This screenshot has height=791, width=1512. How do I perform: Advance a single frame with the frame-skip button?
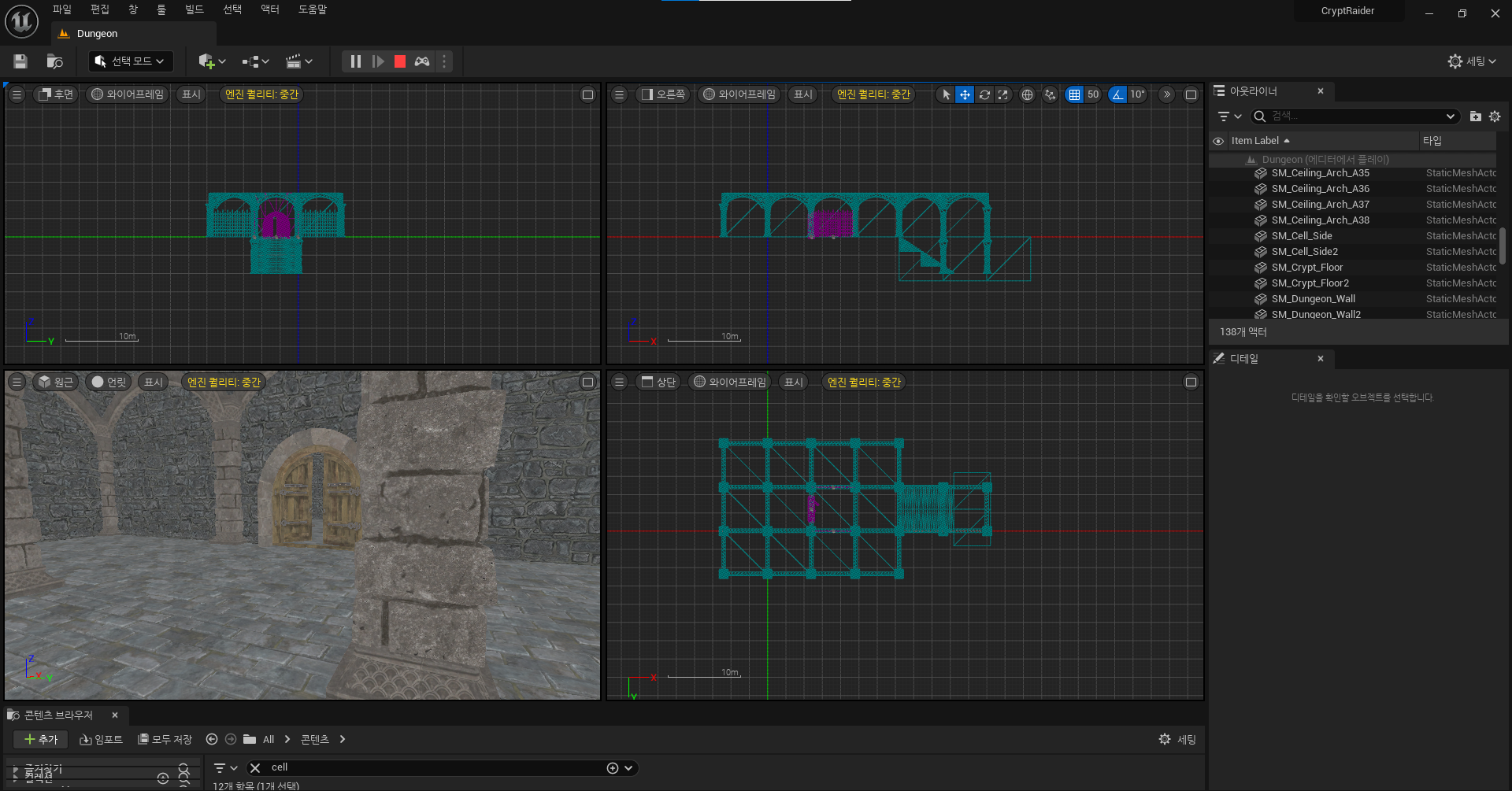click(x=378, y=61)
